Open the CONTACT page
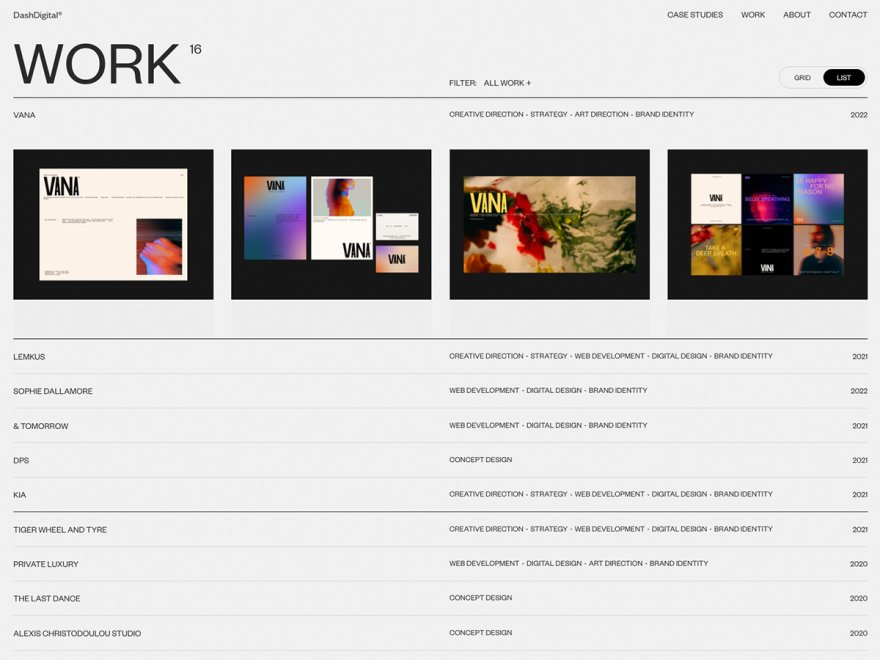Viewport: 880px width, 660px height. click(847, 14)
